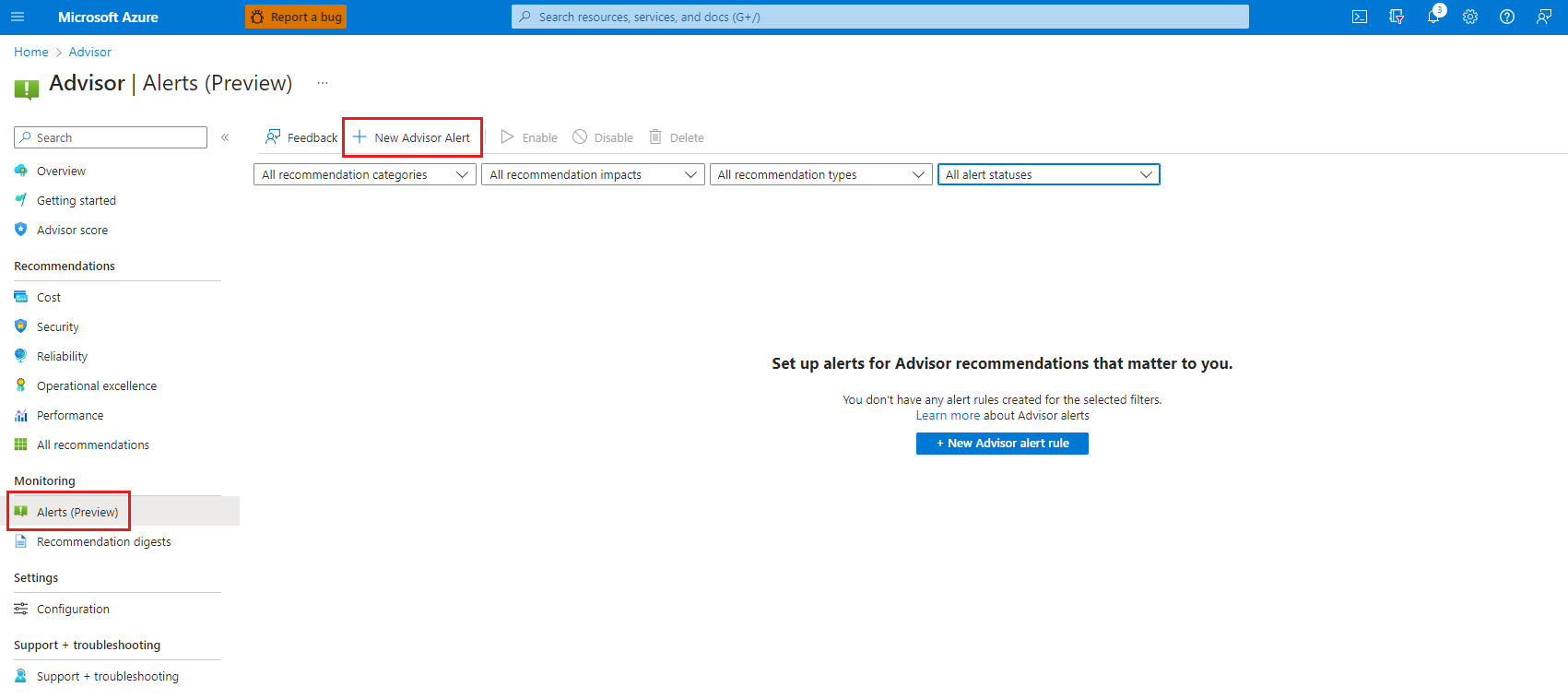1568x699 pixels.
Task: Open the notifications bell
Action: [1433, 17]
